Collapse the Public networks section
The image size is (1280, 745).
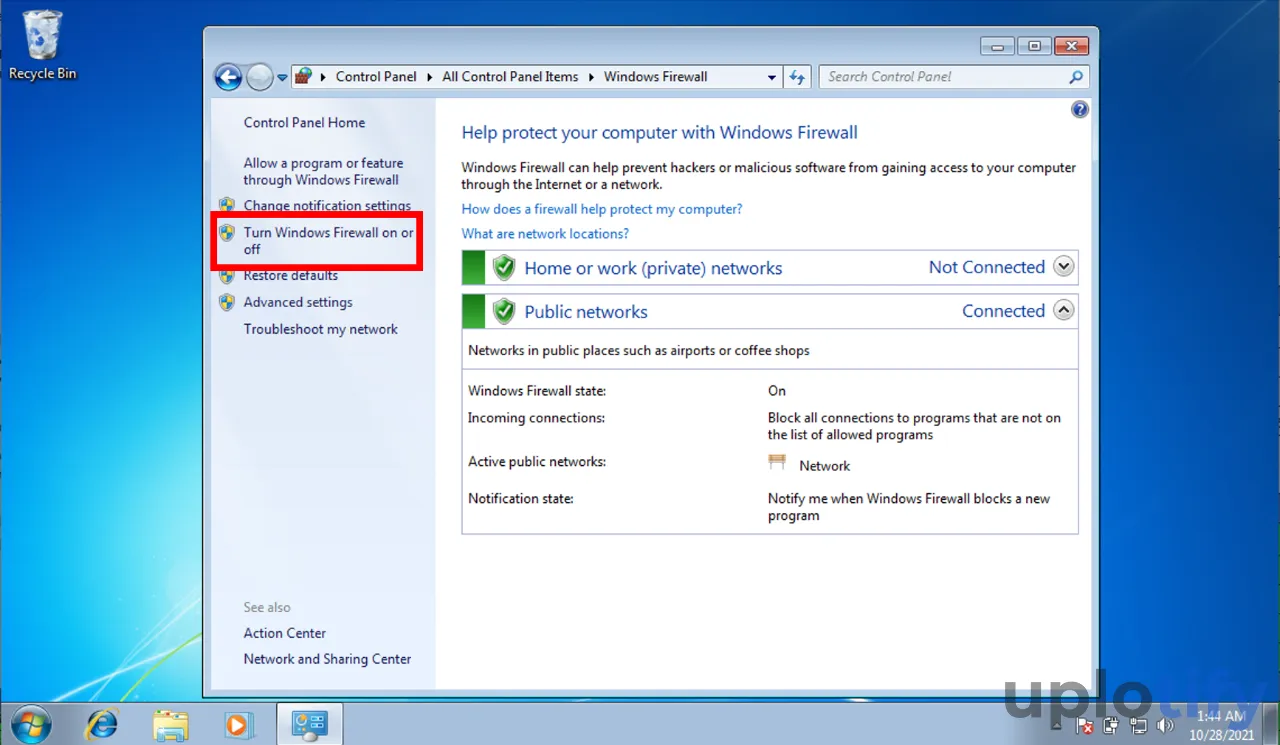1064,311
